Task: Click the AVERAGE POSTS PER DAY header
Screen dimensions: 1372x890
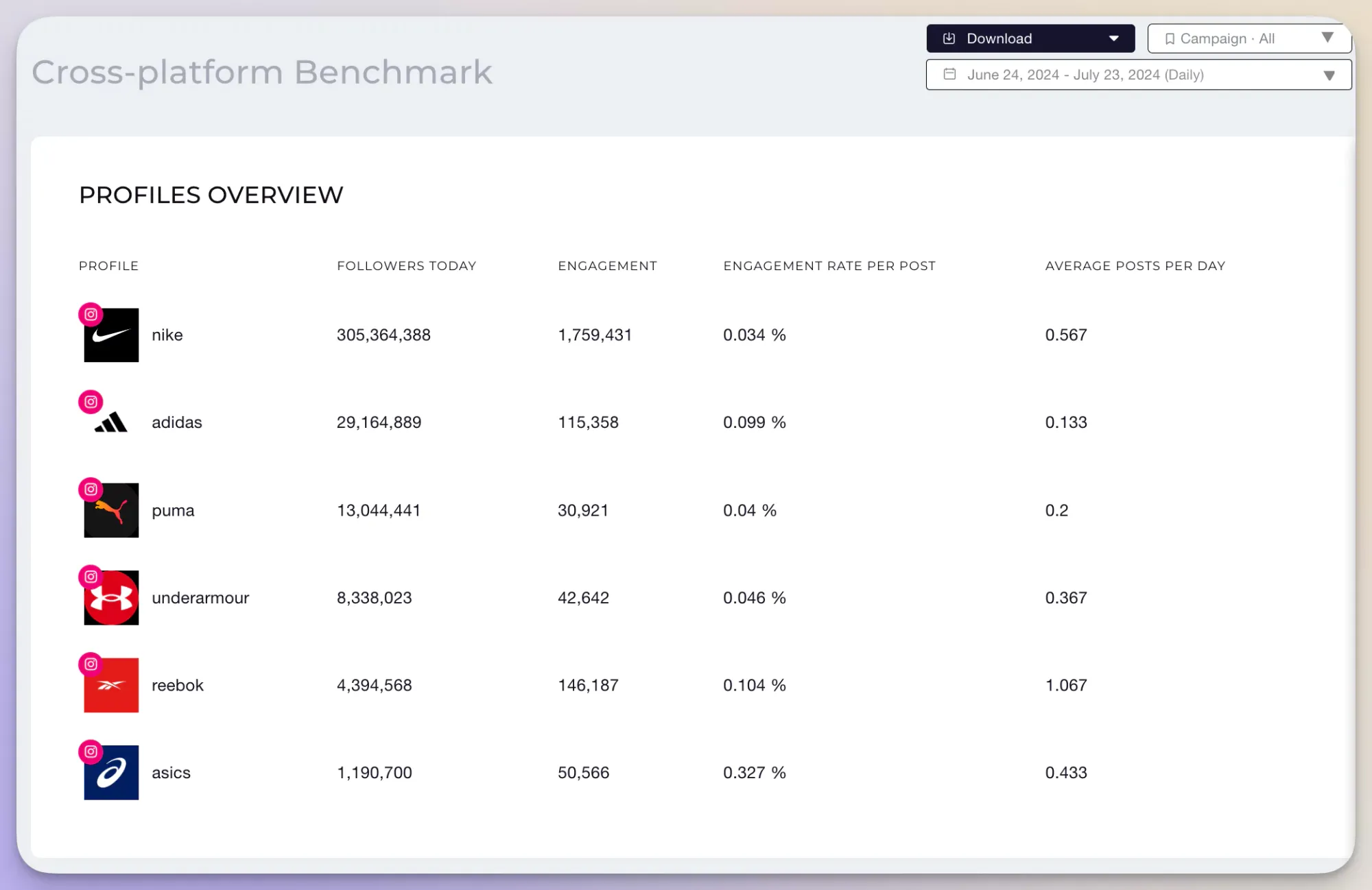Action: tap(1135, 266)
